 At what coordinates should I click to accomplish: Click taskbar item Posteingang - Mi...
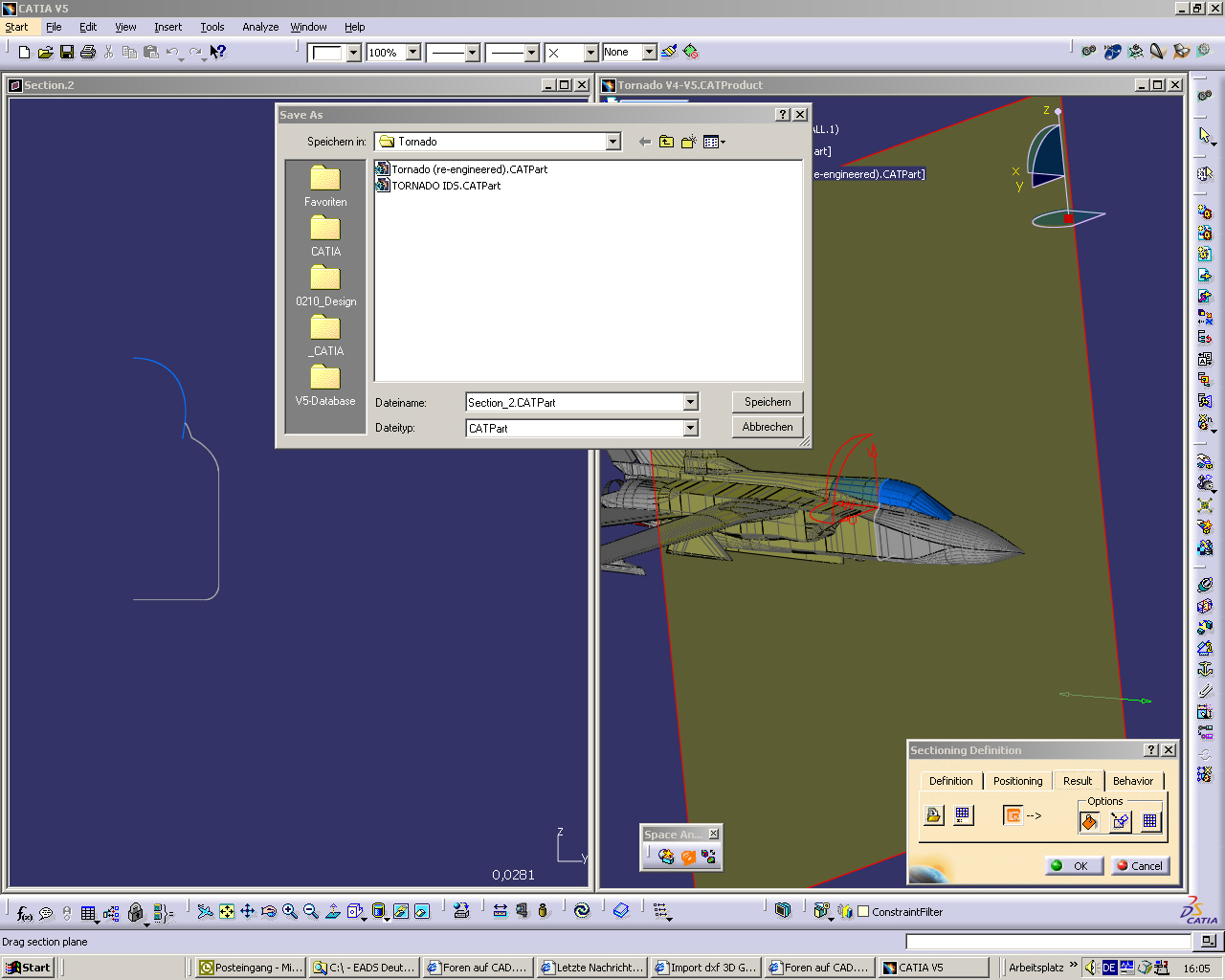251,968
